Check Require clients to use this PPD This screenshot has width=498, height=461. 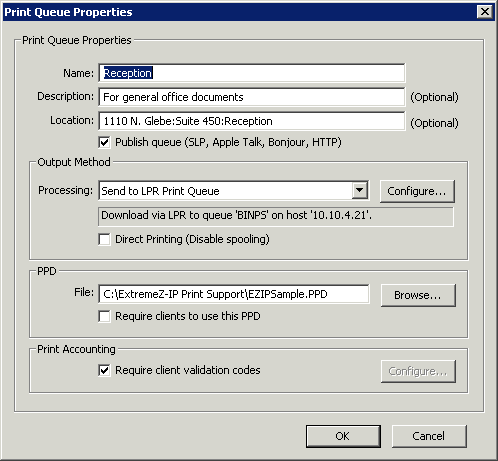(x=104, y=316)
